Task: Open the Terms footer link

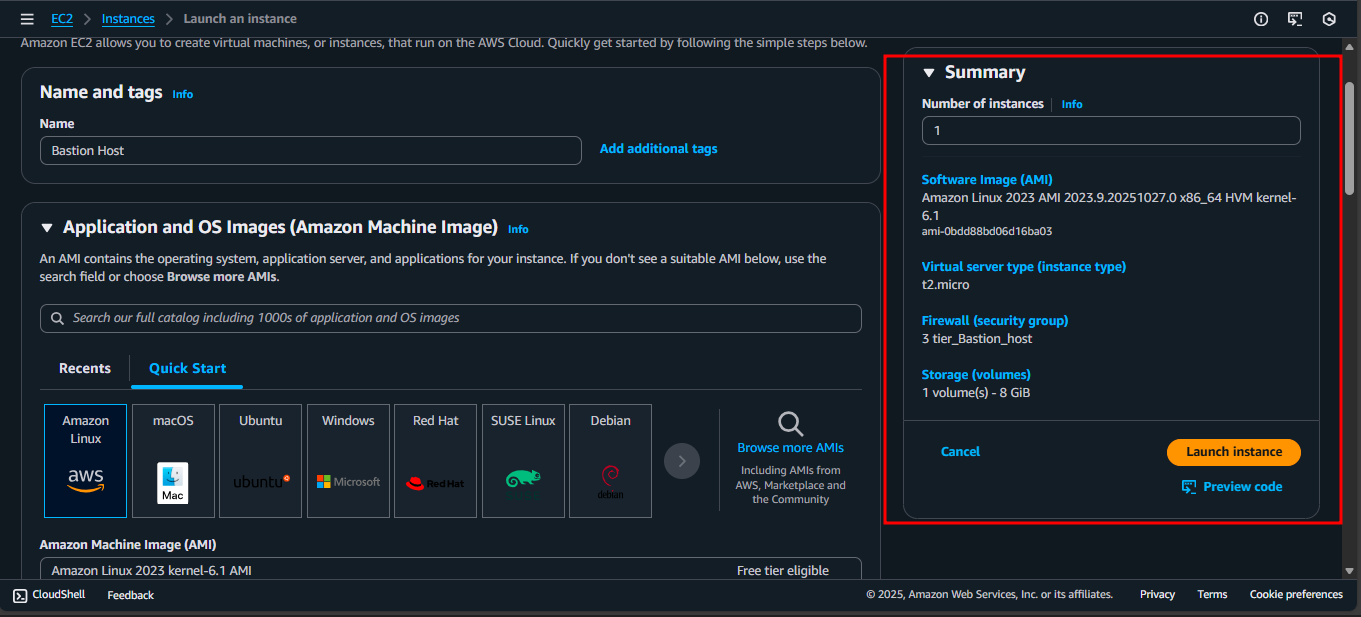Action: [x=1212, y=595]
